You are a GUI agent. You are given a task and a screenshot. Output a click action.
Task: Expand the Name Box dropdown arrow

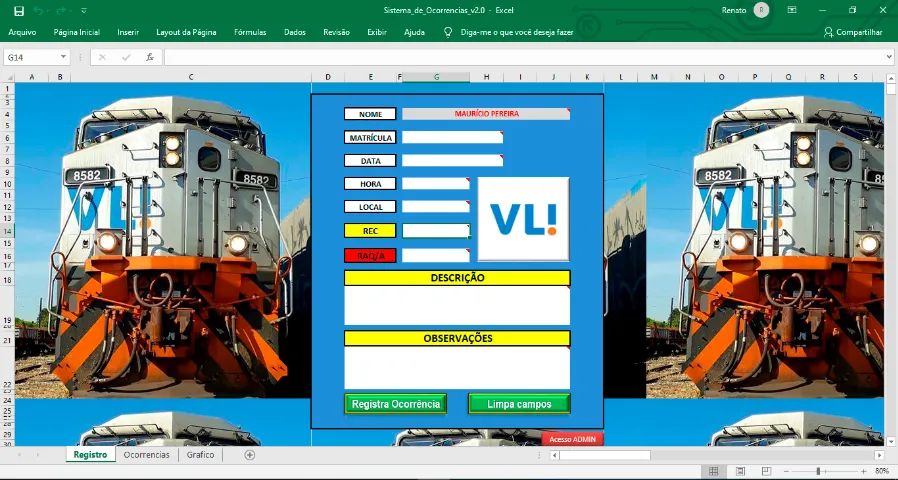[63, 57]
